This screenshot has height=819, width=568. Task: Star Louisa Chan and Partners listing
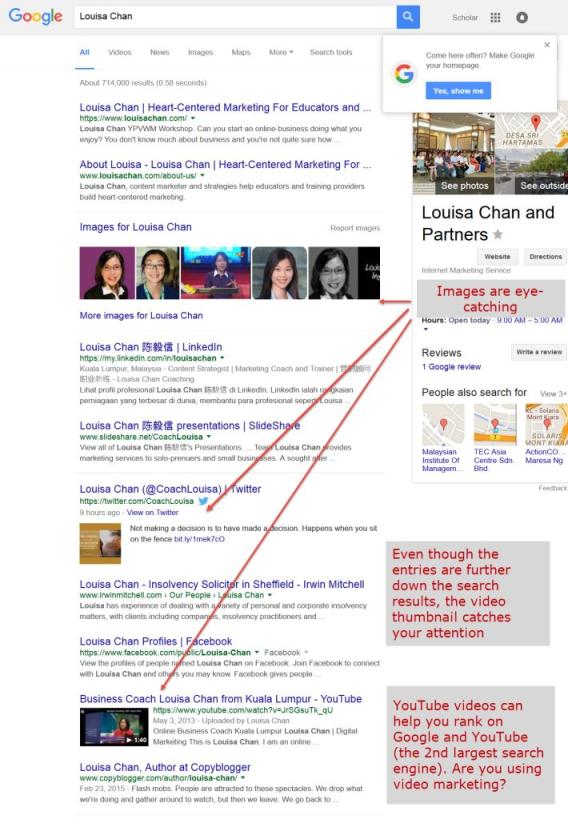click(498, 235)
